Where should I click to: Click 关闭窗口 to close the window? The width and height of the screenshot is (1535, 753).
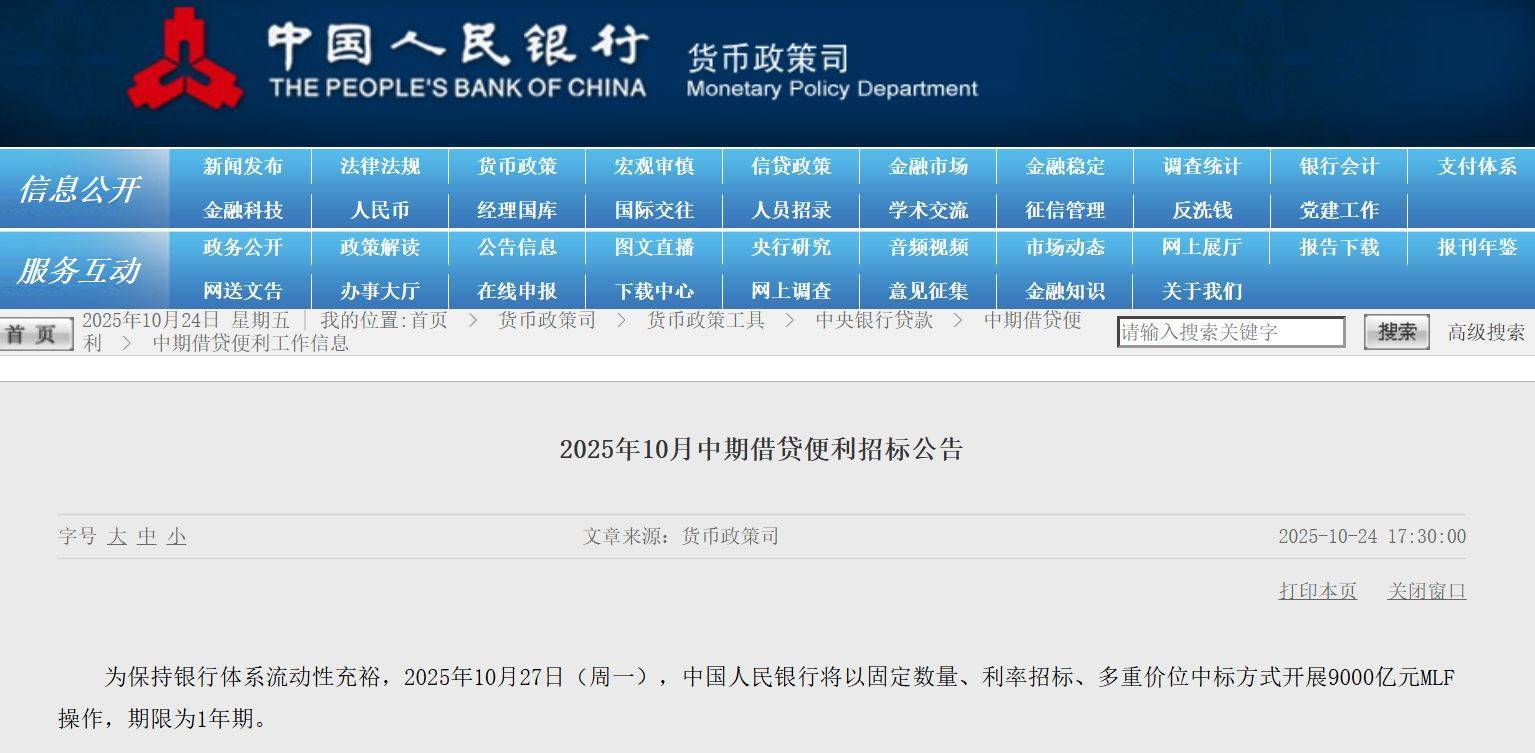click(1427, 591)
